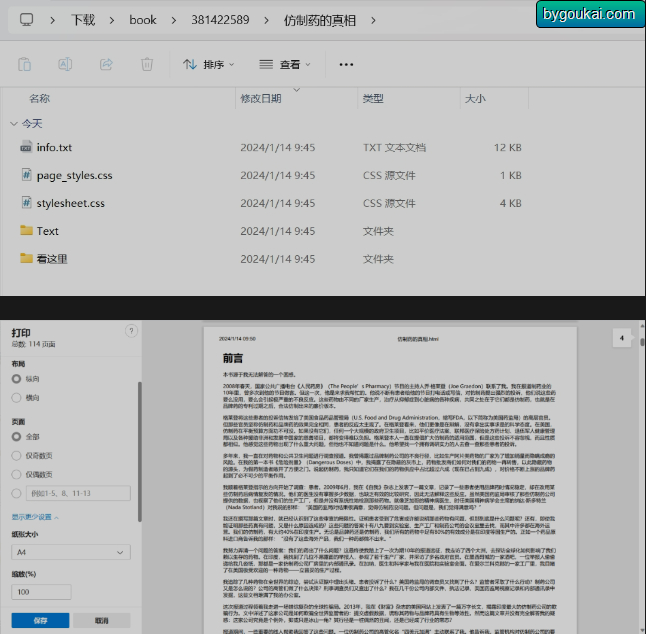The height and width of the screenshot is (634, 646).
Task: Select the portrait layout radio button
Action: click(16, 379)
